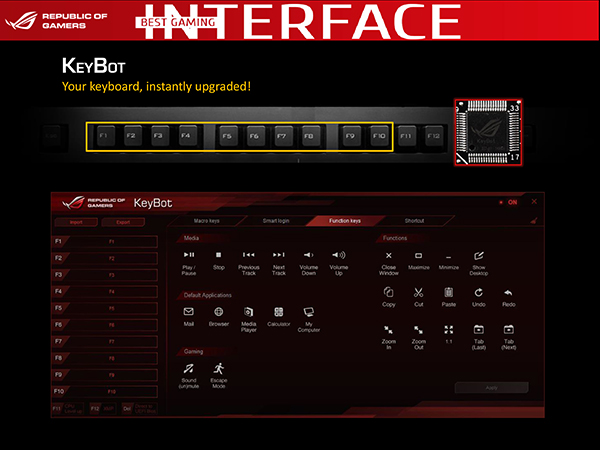This screenshot has height=450, width=600.
Task: Open the Smart login tab
Action: pyautogui.click(x=276, y=221)
